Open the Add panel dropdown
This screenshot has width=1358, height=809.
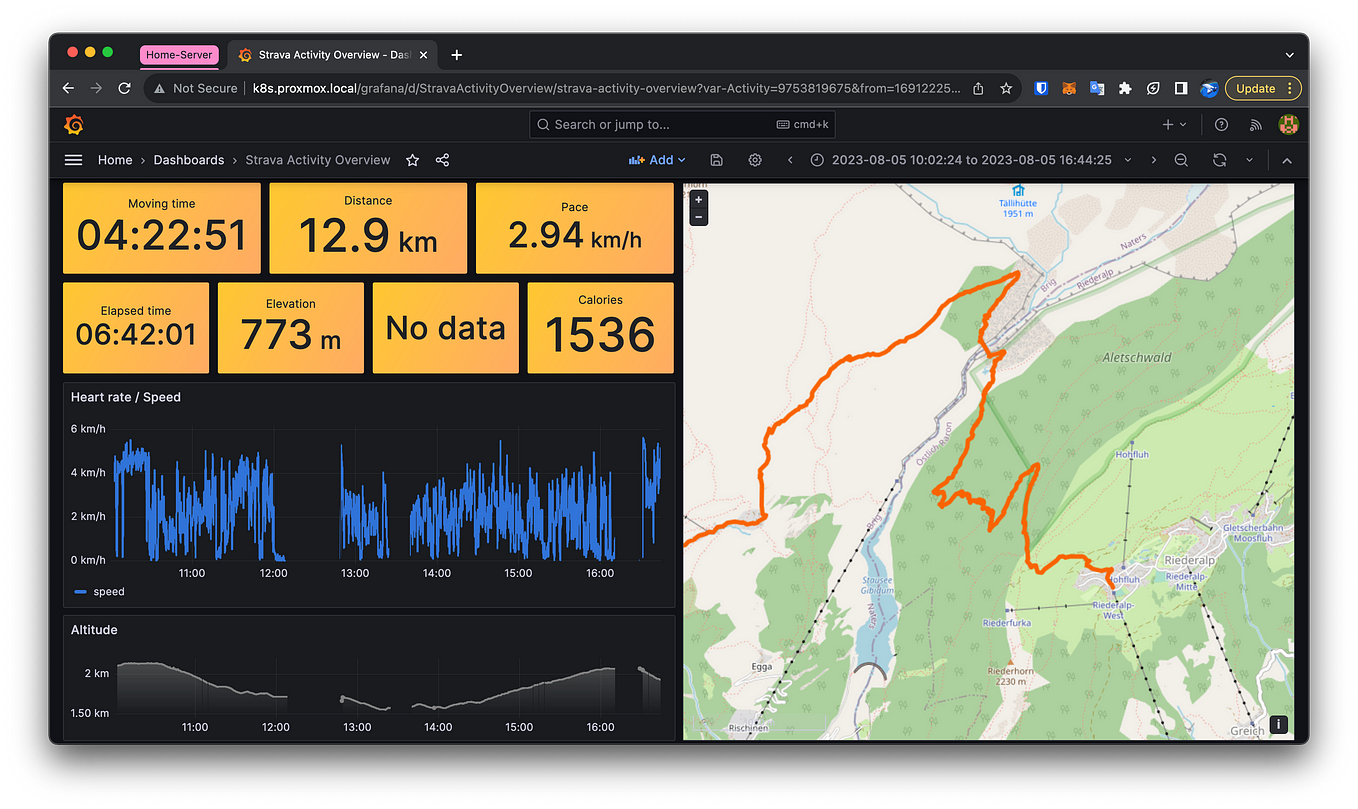pyautogui.click(x=657, y=160)
